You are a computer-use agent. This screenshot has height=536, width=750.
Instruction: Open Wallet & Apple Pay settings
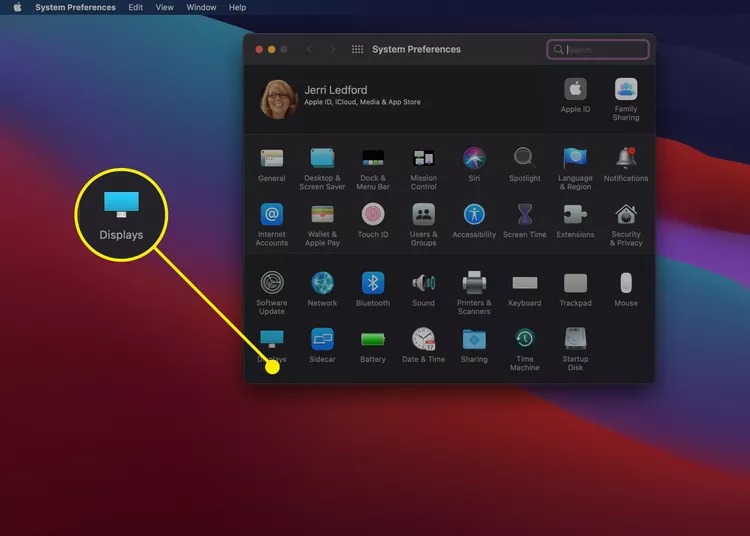tap(322, 225)
